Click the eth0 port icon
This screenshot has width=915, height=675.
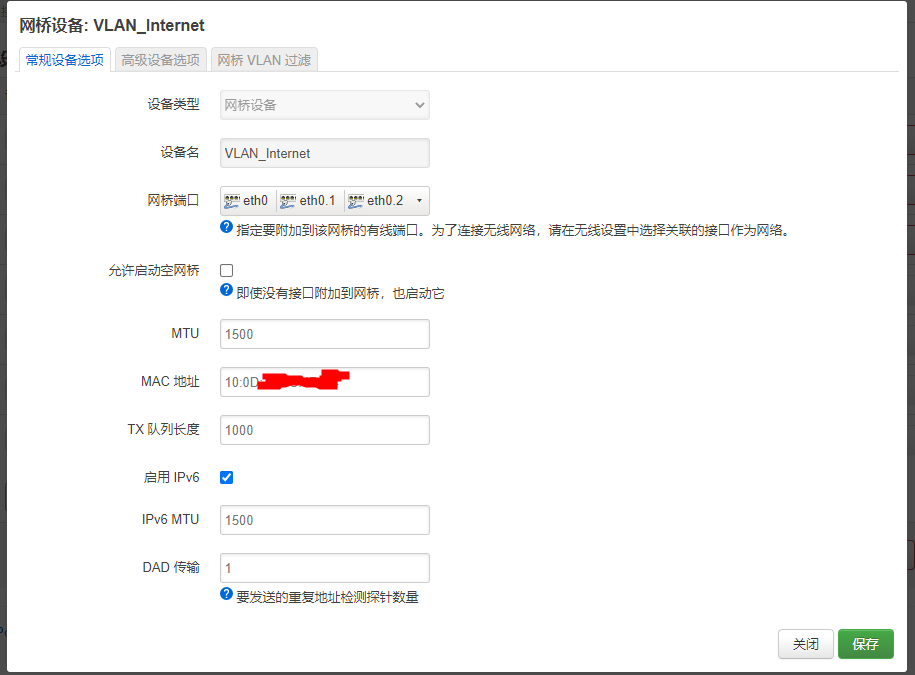(x=232, y=201)
